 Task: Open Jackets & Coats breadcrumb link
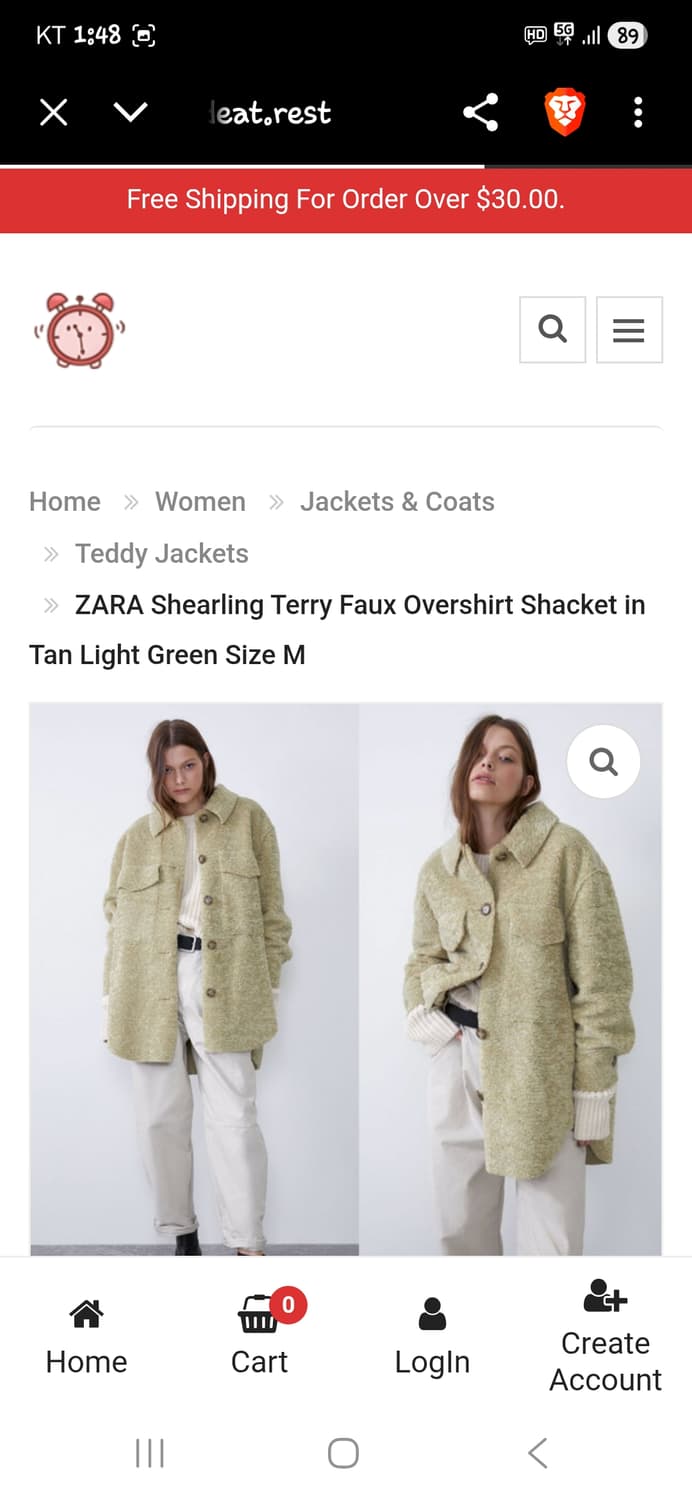click(397, 501)
